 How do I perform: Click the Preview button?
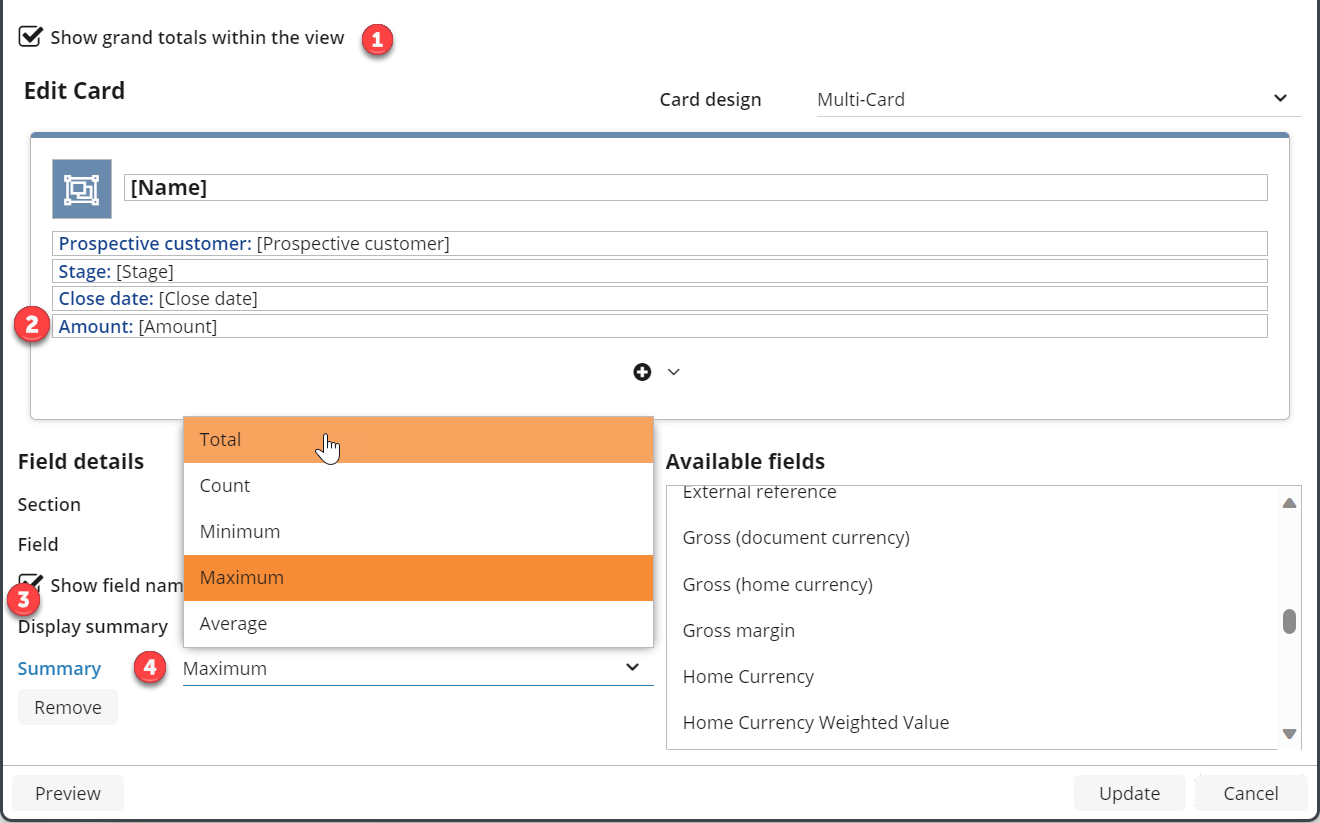point(68,793)
